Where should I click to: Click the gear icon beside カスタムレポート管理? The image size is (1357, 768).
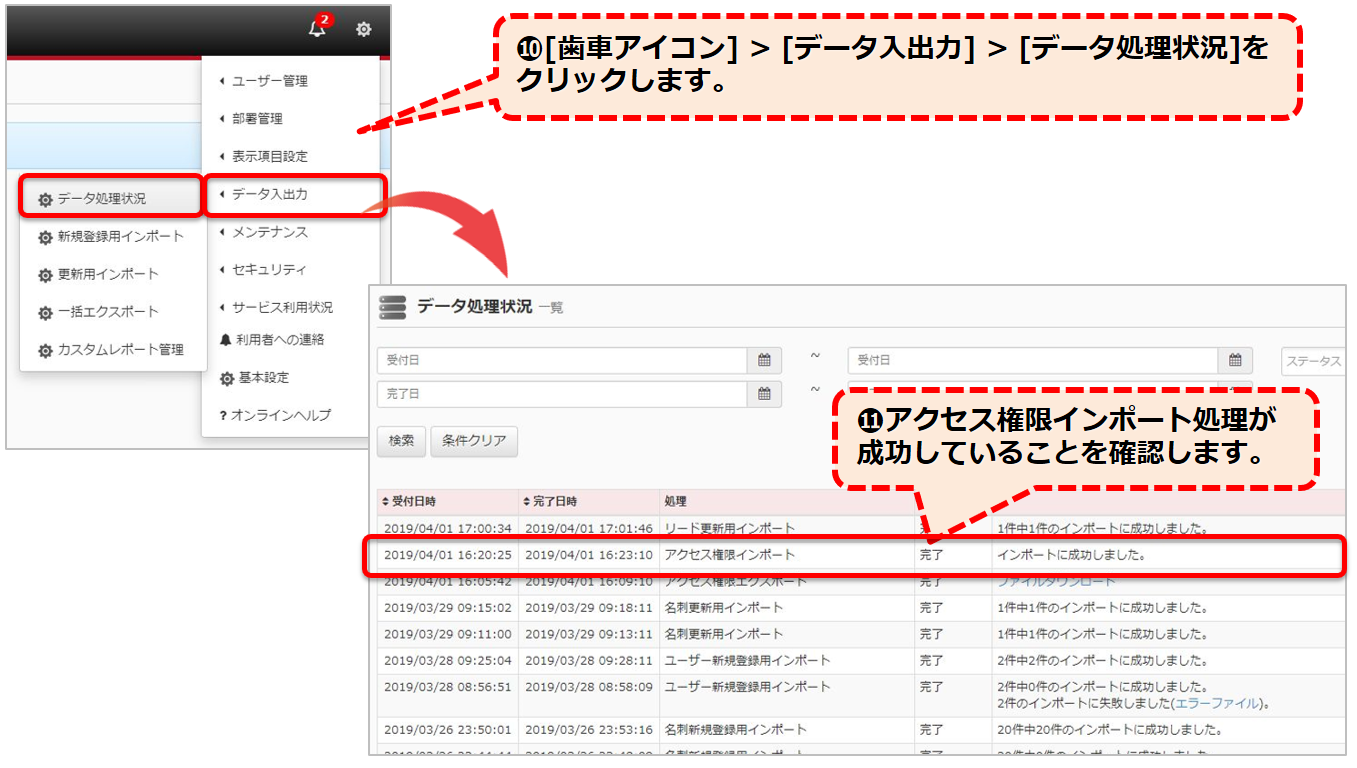[x=45, y=351]
